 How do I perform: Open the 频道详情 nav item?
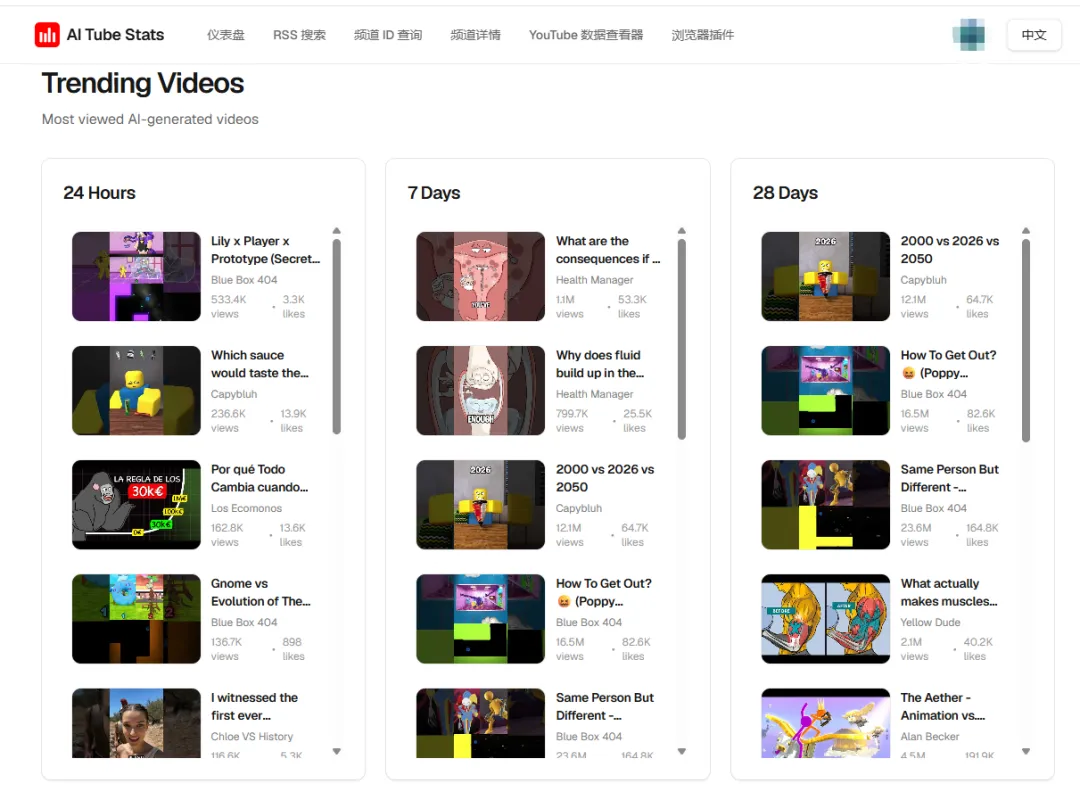point(475,34)
